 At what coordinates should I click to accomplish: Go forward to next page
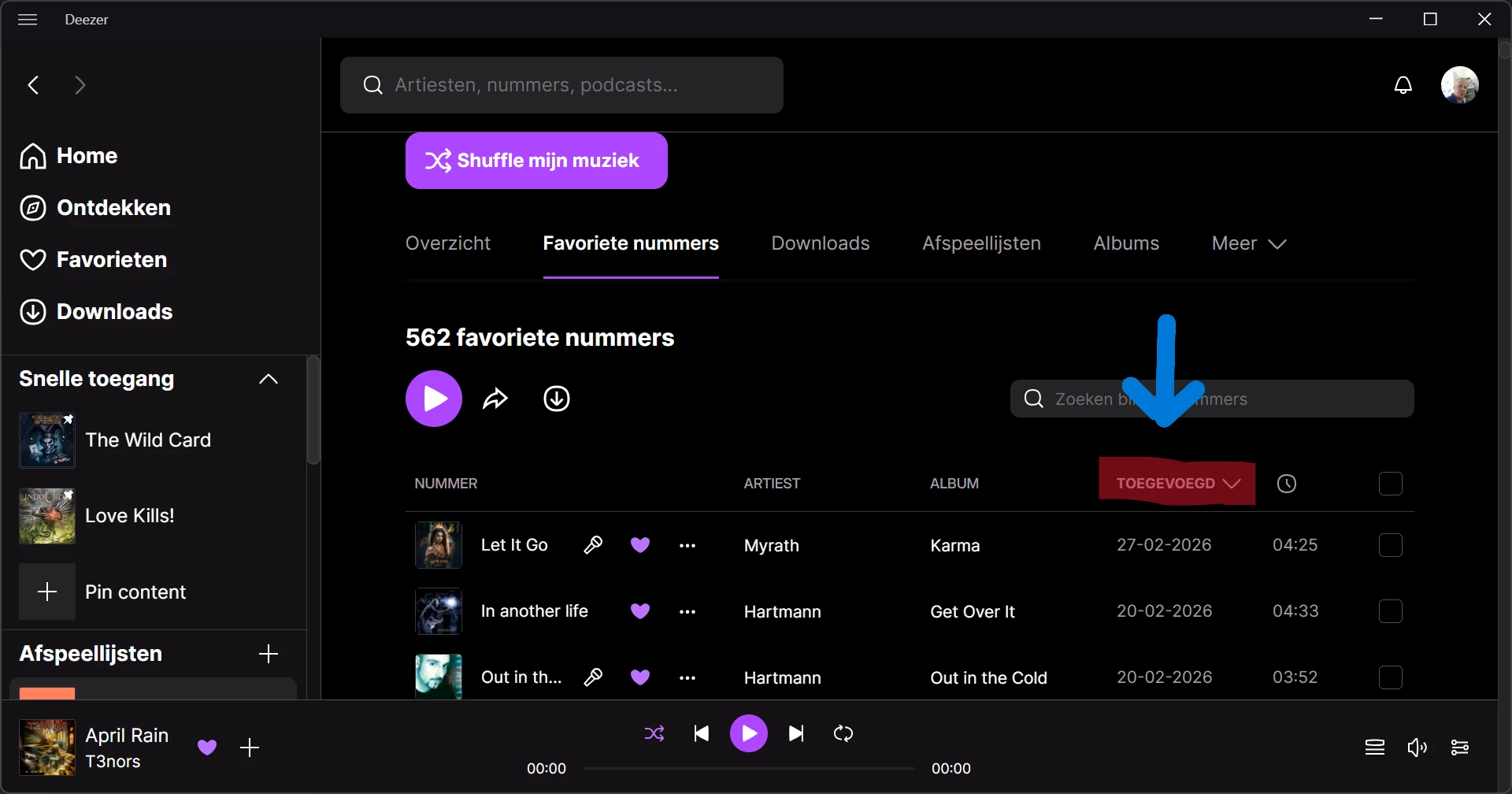coord(80,85)
